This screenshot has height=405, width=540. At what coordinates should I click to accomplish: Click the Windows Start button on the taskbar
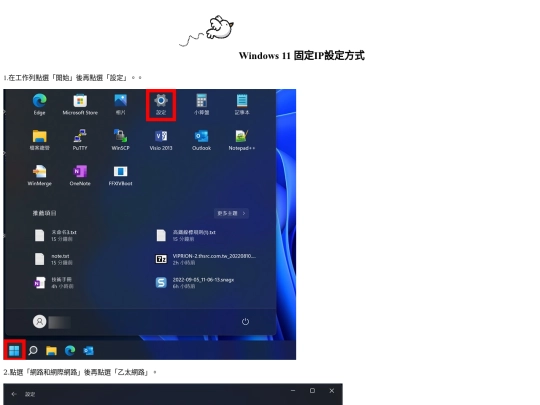14,351
